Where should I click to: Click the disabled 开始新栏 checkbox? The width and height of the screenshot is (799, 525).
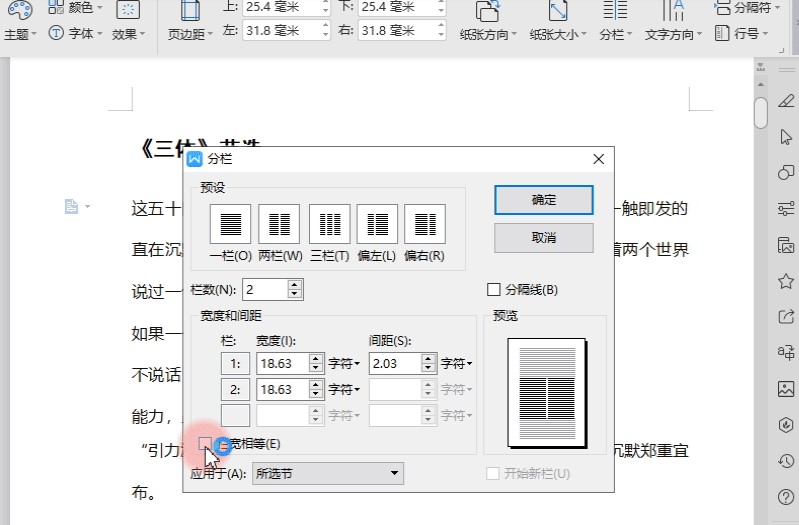(492, 474)
